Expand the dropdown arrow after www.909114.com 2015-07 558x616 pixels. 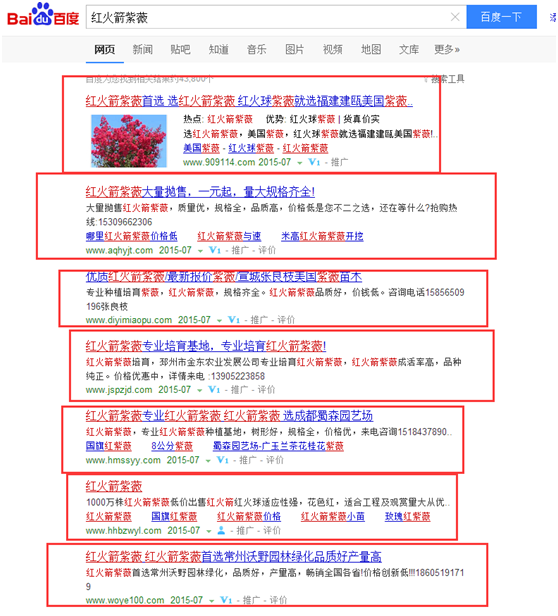[x=300, y=163]
